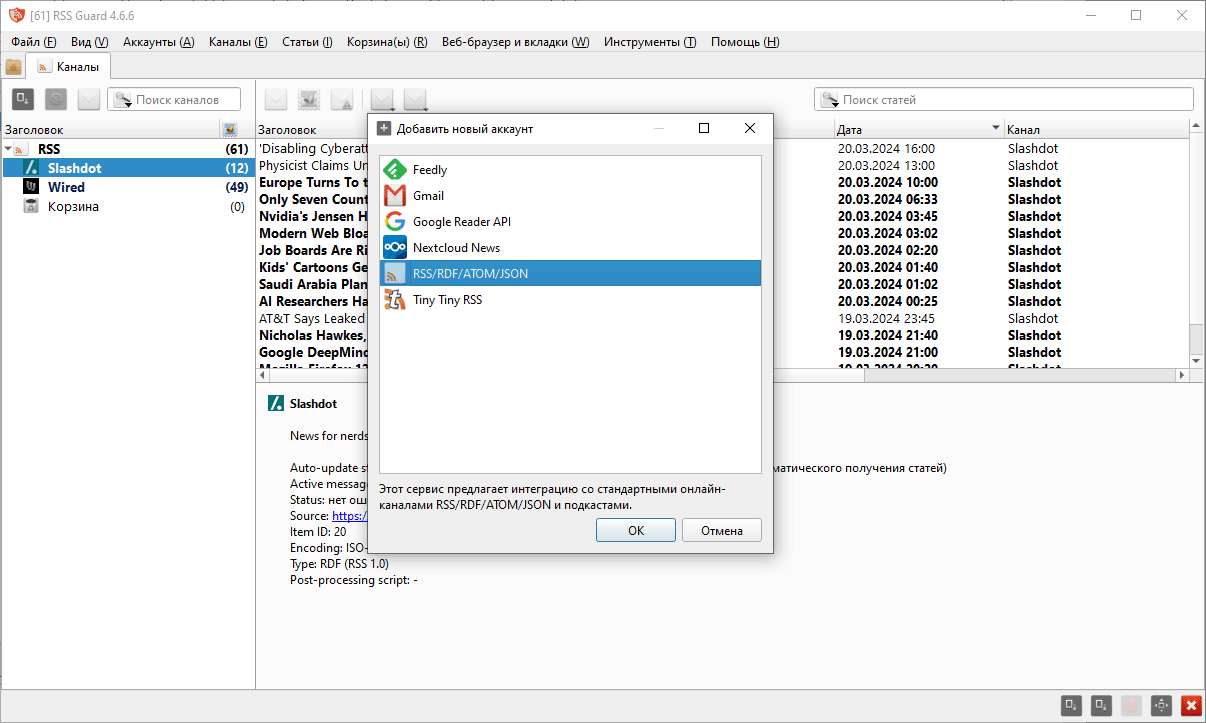Select the Wired channel in the tree

(x=128, y=187)
